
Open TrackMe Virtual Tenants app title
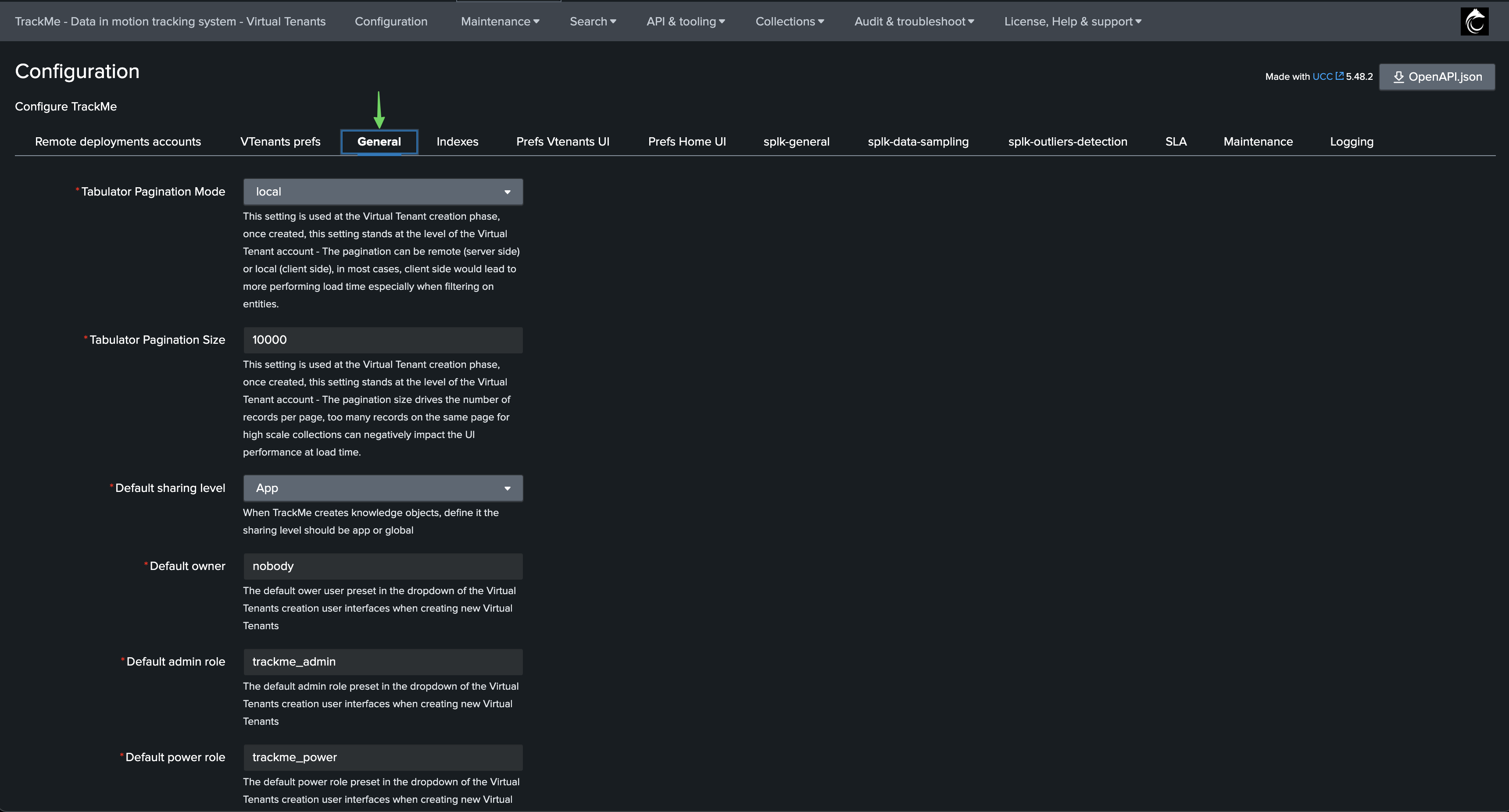[x=170, y=21]
